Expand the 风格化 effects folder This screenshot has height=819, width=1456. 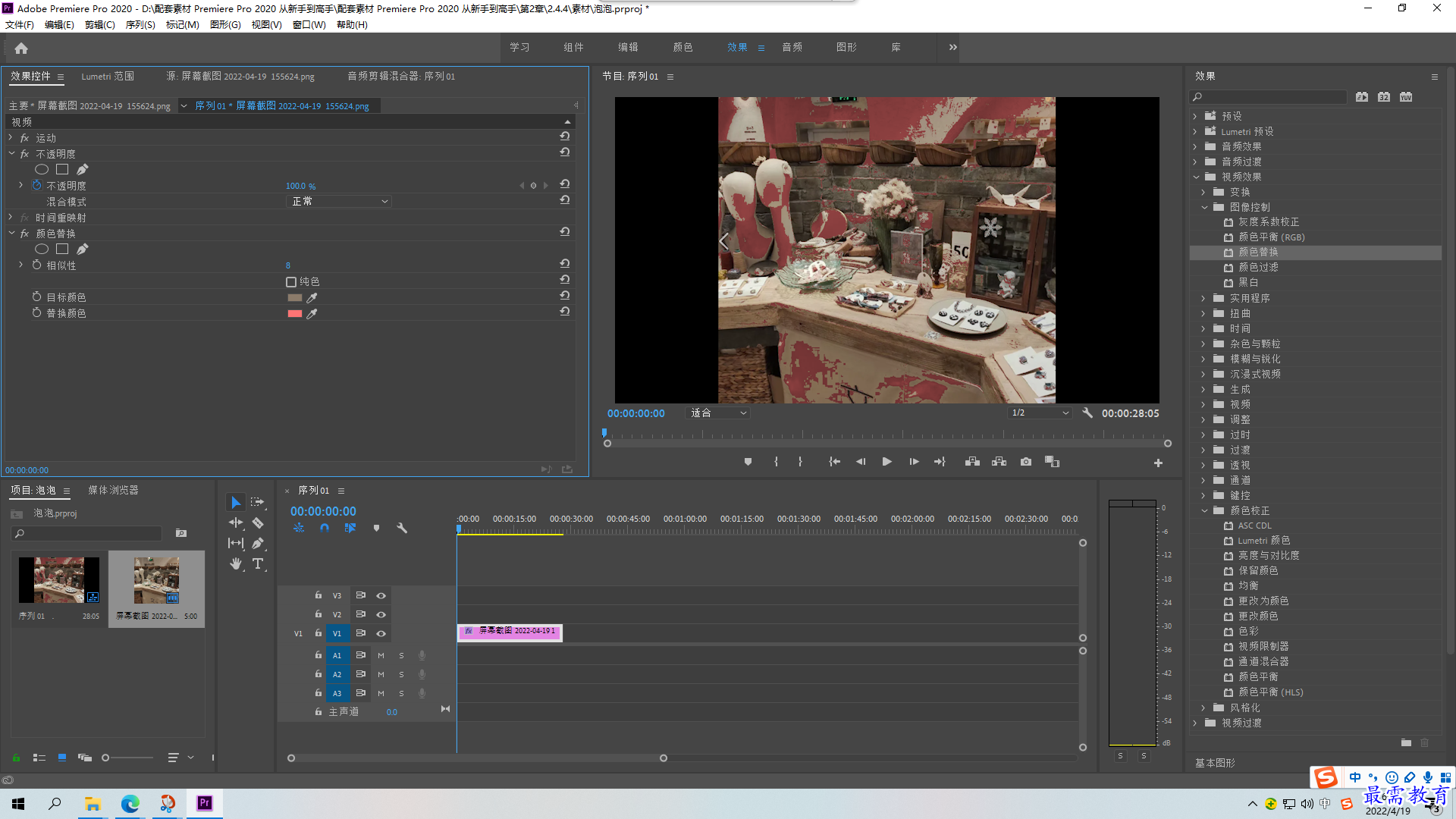coord(1203,708)
